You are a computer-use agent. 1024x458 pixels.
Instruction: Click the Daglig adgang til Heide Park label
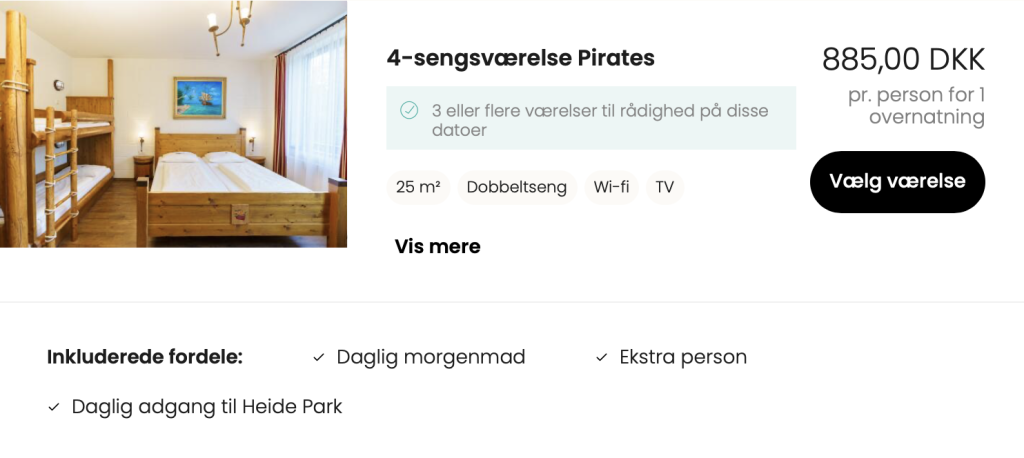(207, 407)
